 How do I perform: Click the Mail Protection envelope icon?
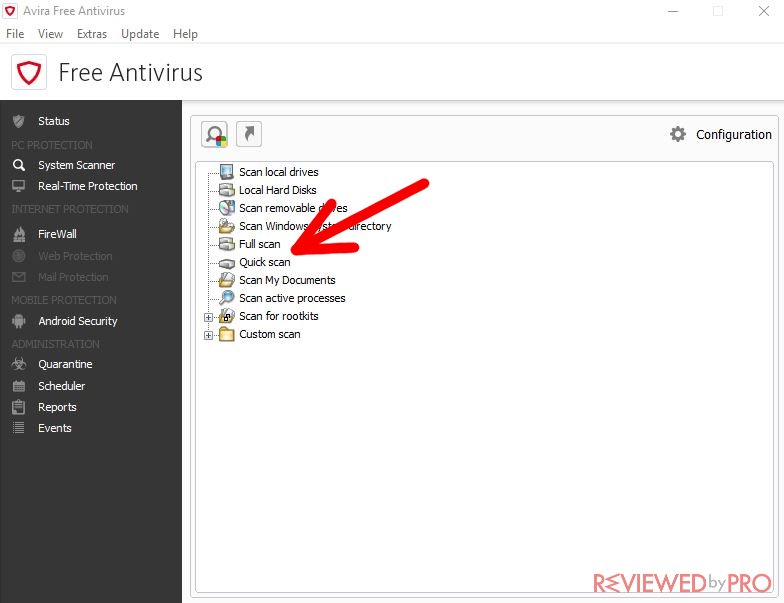click(x=19, y=277)
